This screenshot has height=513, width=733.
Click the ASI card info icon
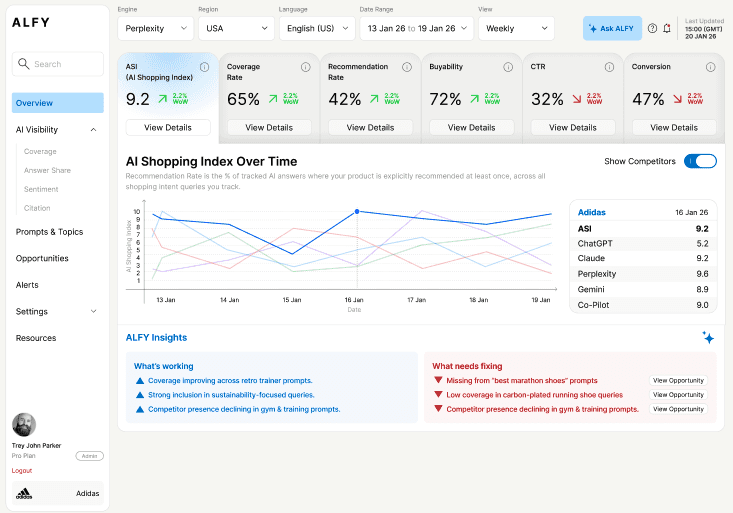(x=204, y=67)
